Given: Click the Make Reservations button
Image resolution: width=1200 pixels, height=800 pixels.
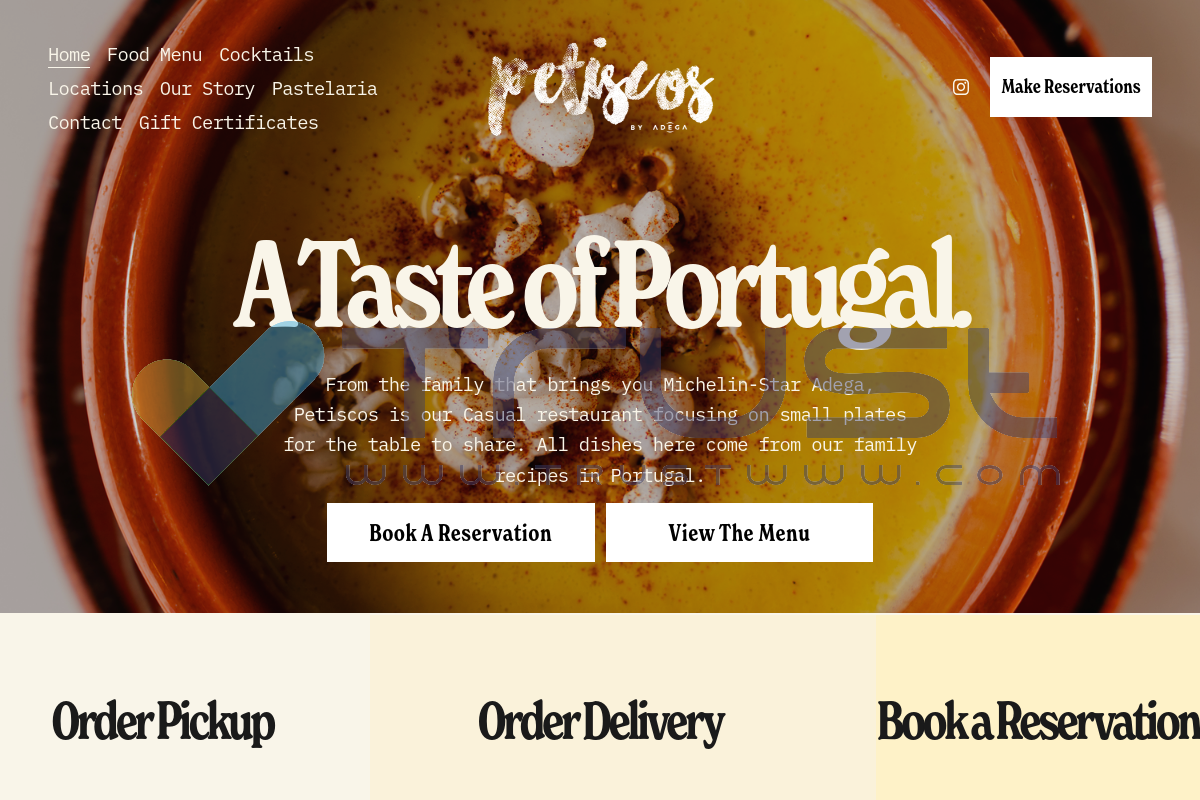Looking at the screenshot, I should [x=1071, y=87].
